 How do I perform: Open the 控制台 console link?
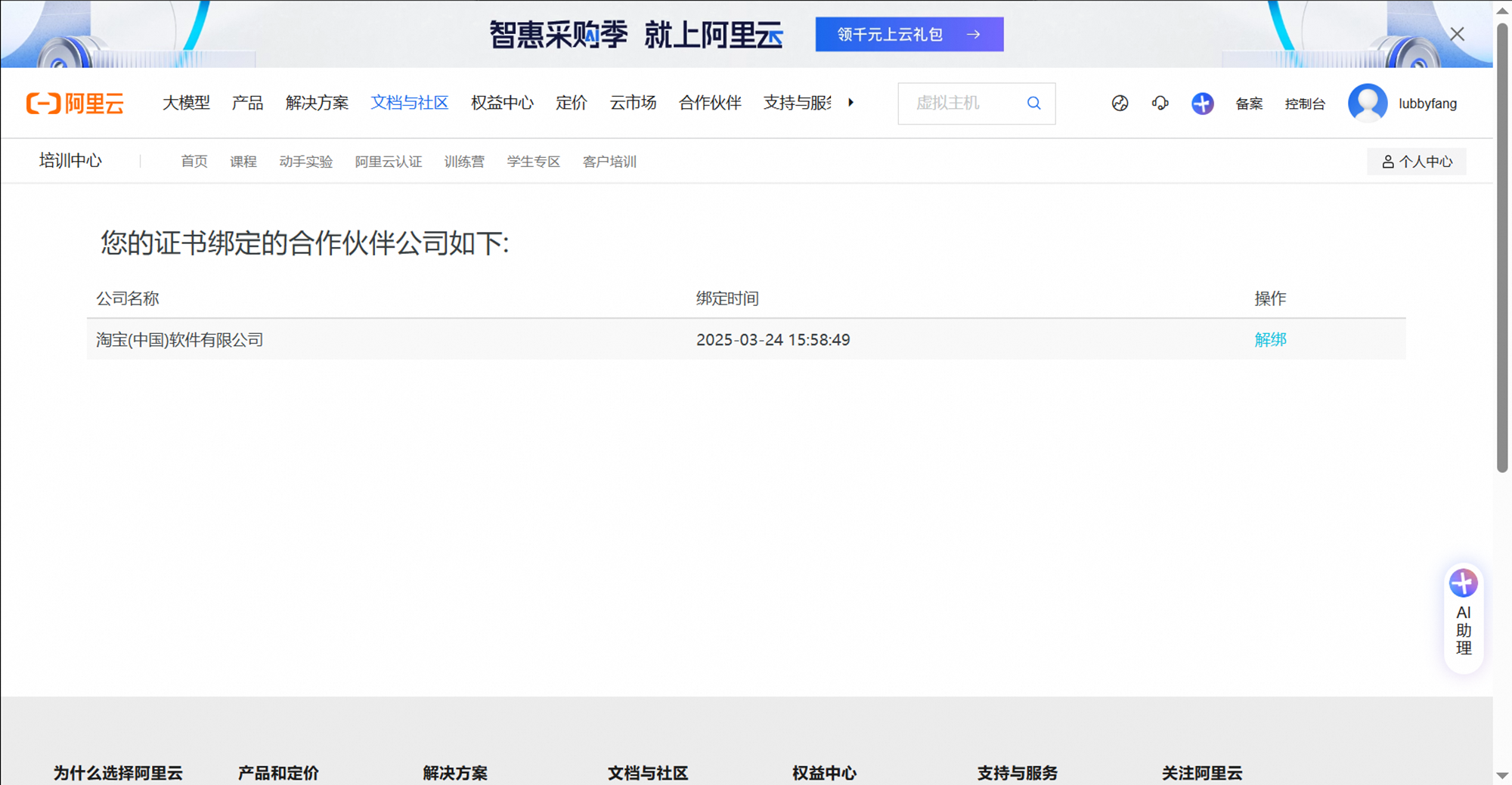pos(1305,104)
